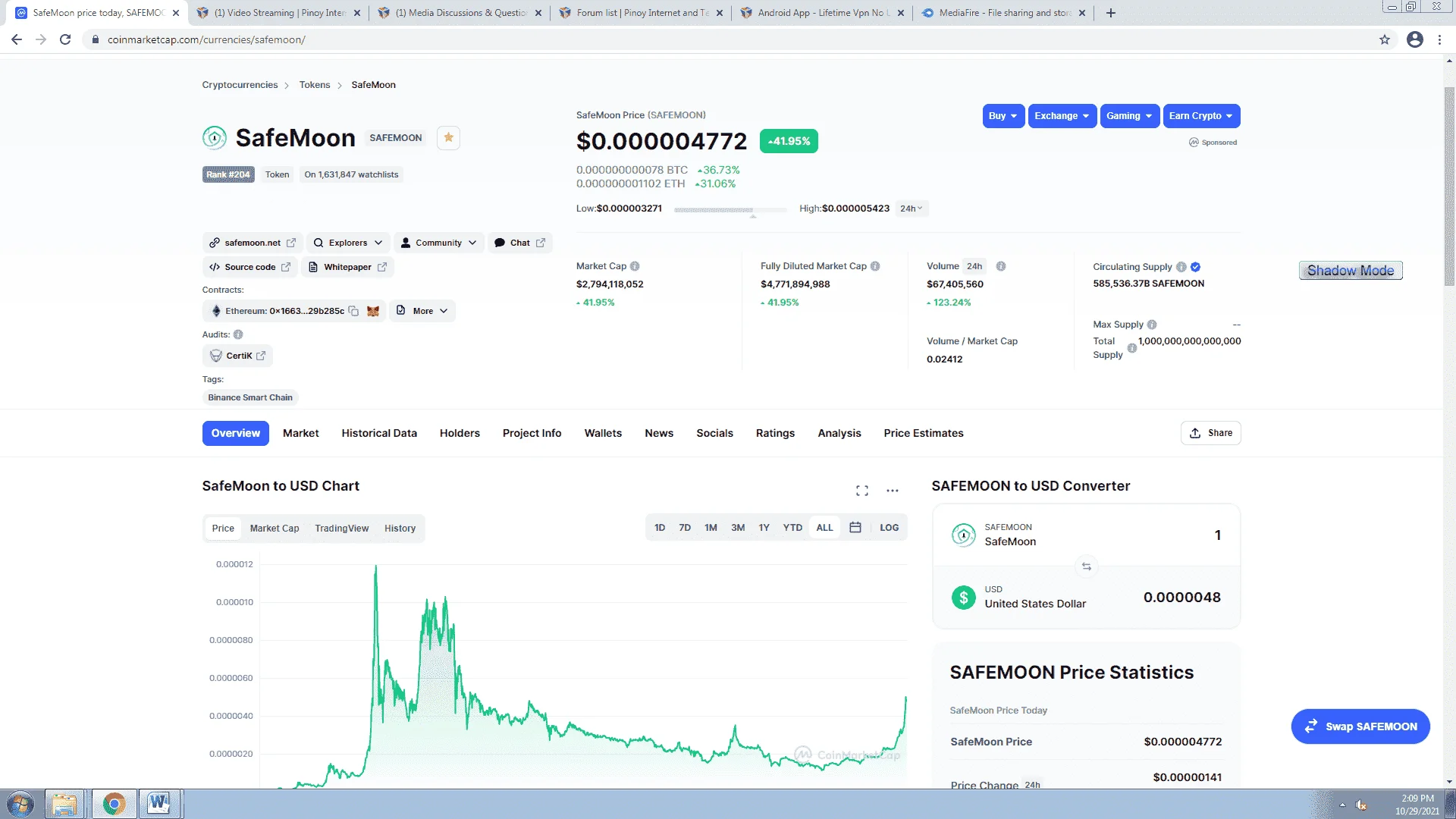
Task: Open the Total Supply info icon
Action: coord(1131,348)
